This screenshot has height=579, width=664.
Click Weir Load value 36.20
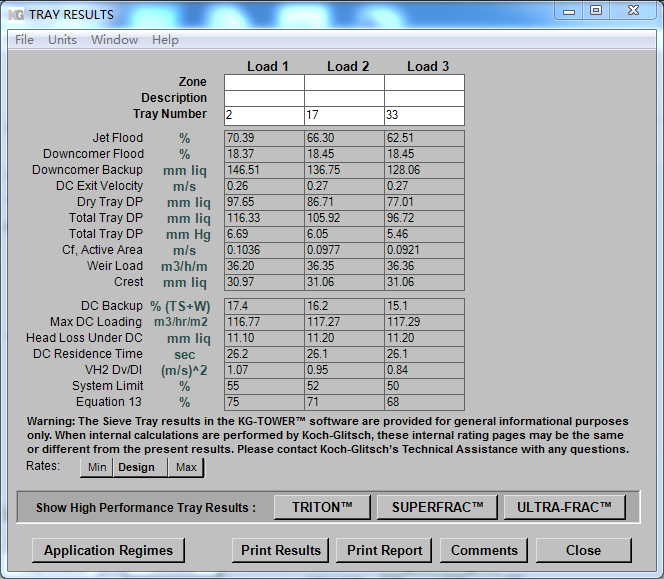click(264, 266)
